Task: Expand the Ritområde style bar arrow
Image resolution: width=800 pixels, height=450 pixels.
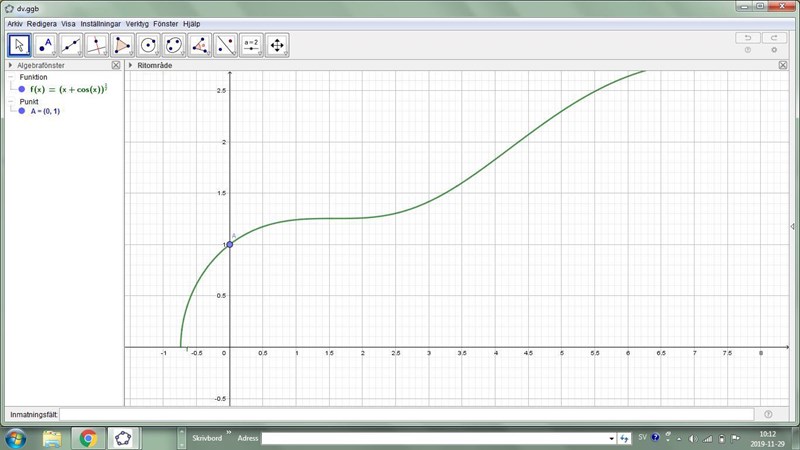Action: pos(130,65)
